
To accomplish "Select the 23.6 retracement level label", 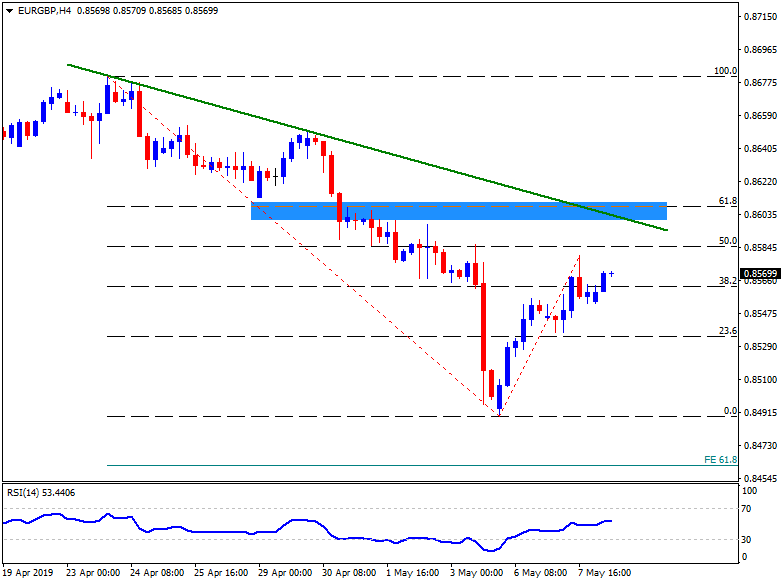I will tap(728, 331).
